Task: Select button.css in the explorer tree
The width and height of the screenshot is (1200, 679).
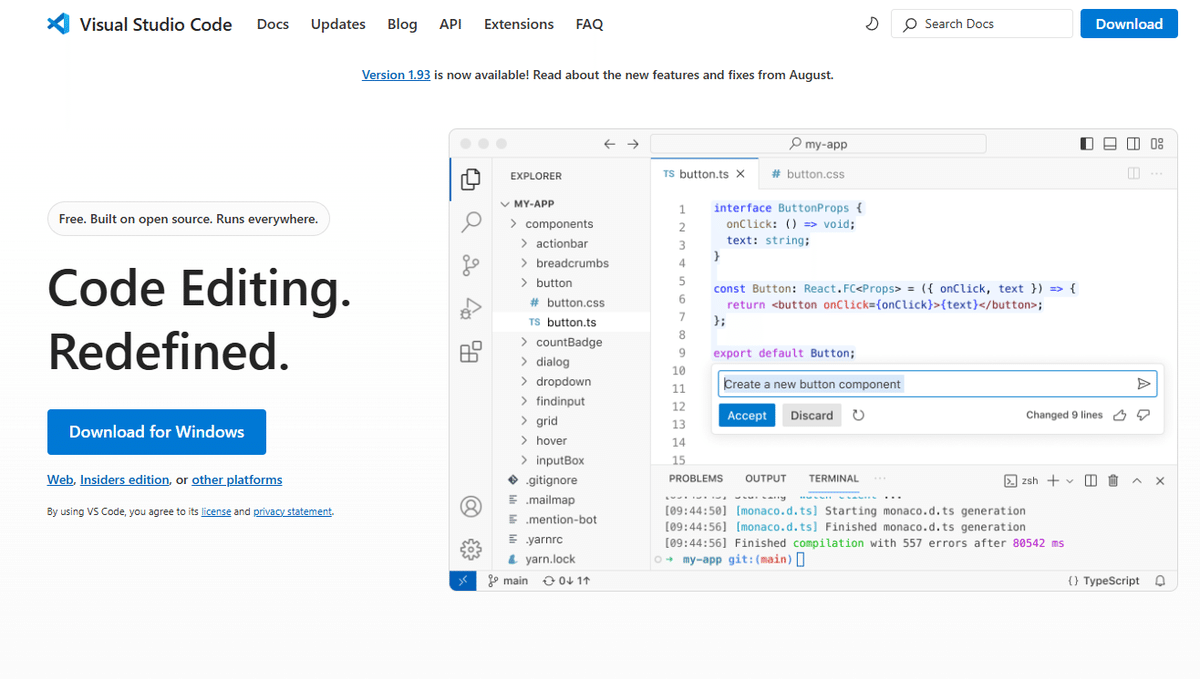Action: [571, 302]
